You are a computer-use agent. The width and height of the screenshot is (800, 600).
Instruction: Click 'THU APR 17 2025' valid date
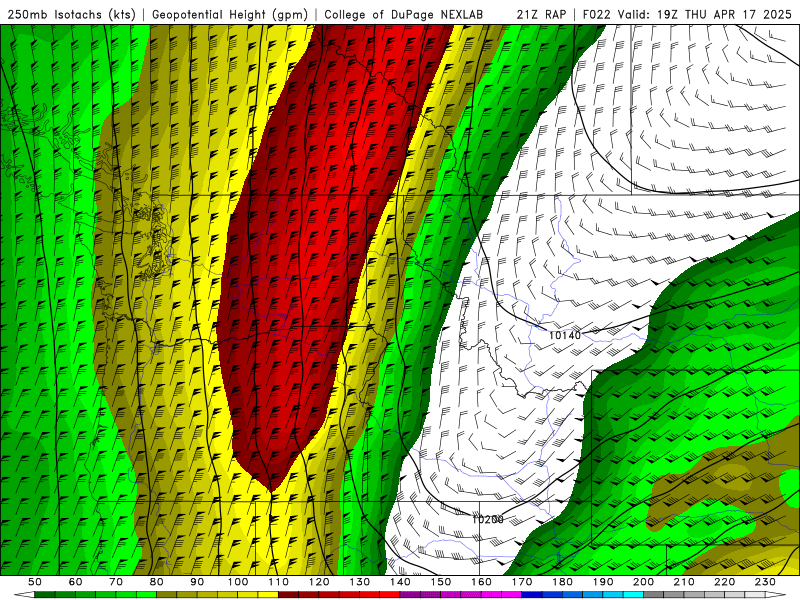pos(738,15)
